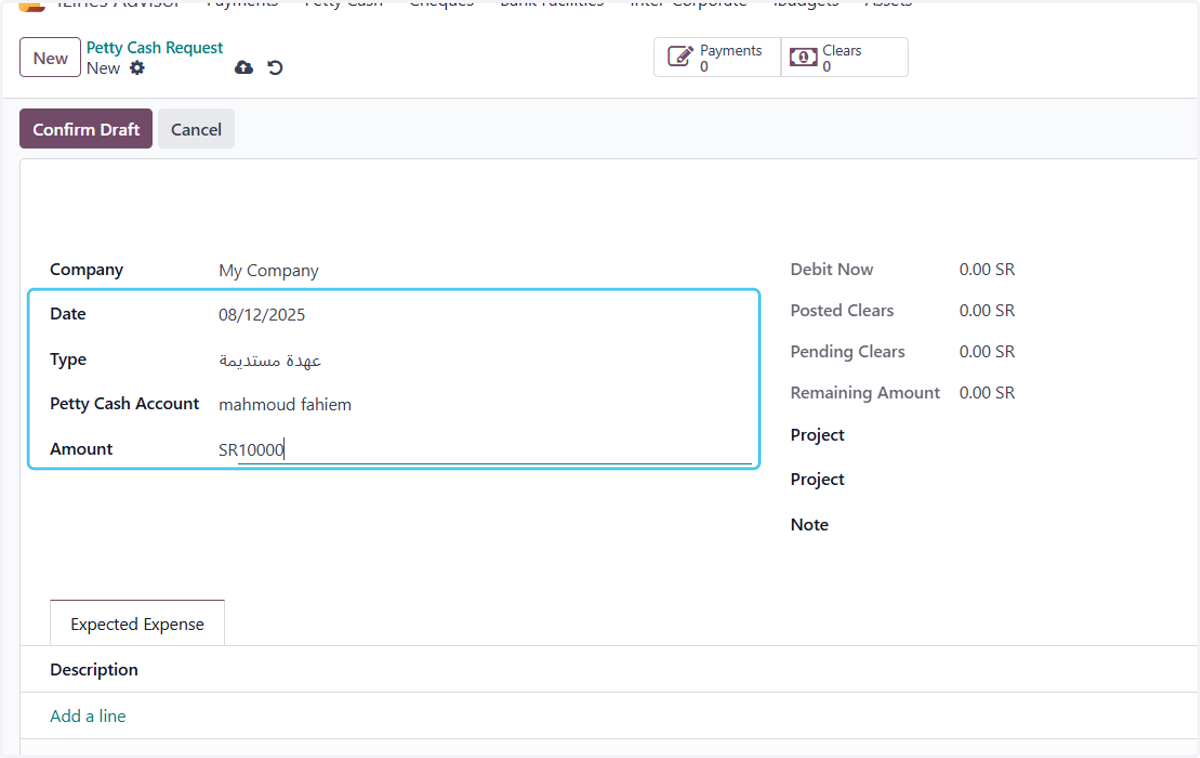The height and width of the screenshot is (758, 1200).
Task: Click the New record button
Action: (50, 58)
